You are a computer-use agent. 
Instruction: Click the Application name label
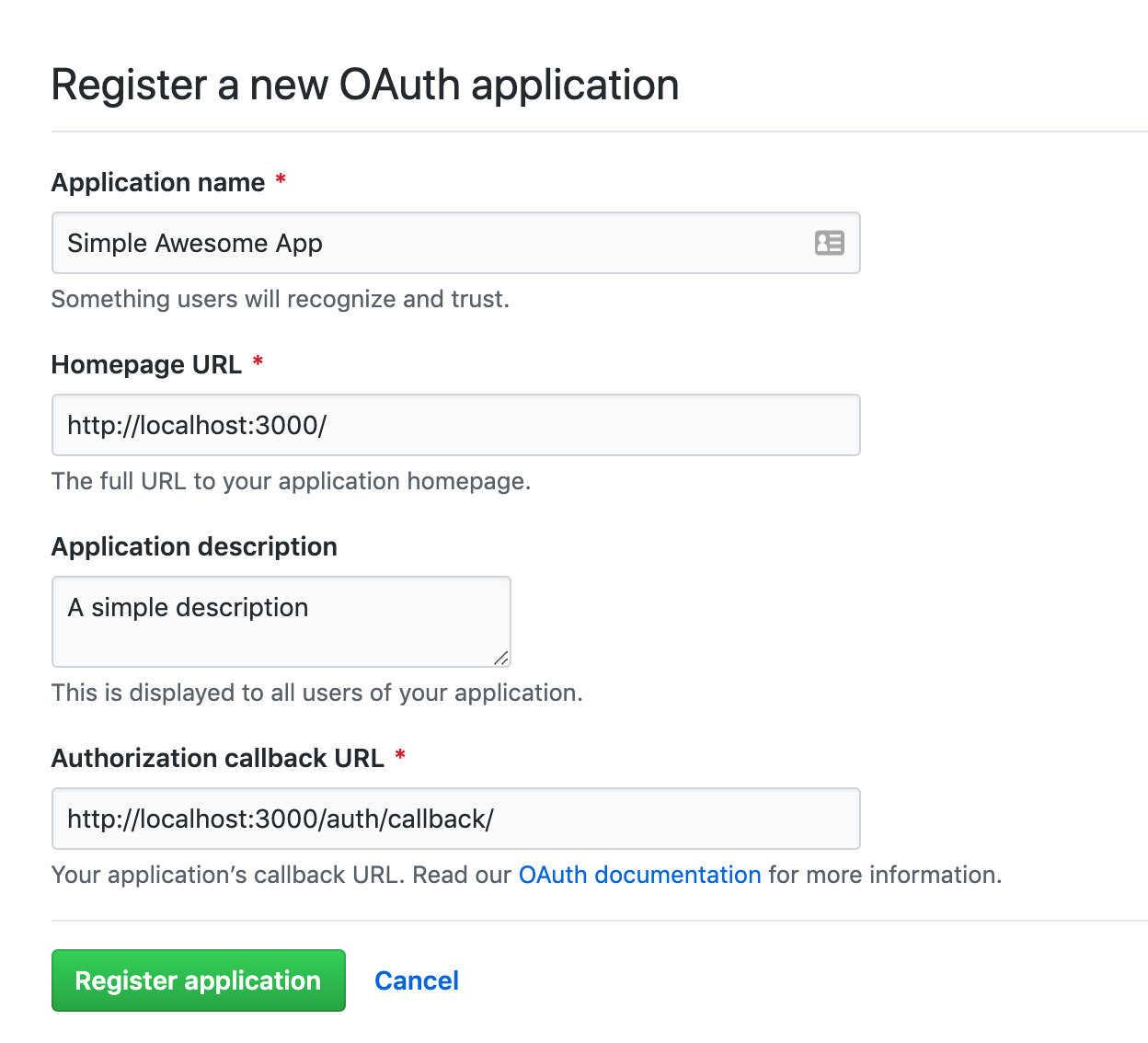point(158,182)
